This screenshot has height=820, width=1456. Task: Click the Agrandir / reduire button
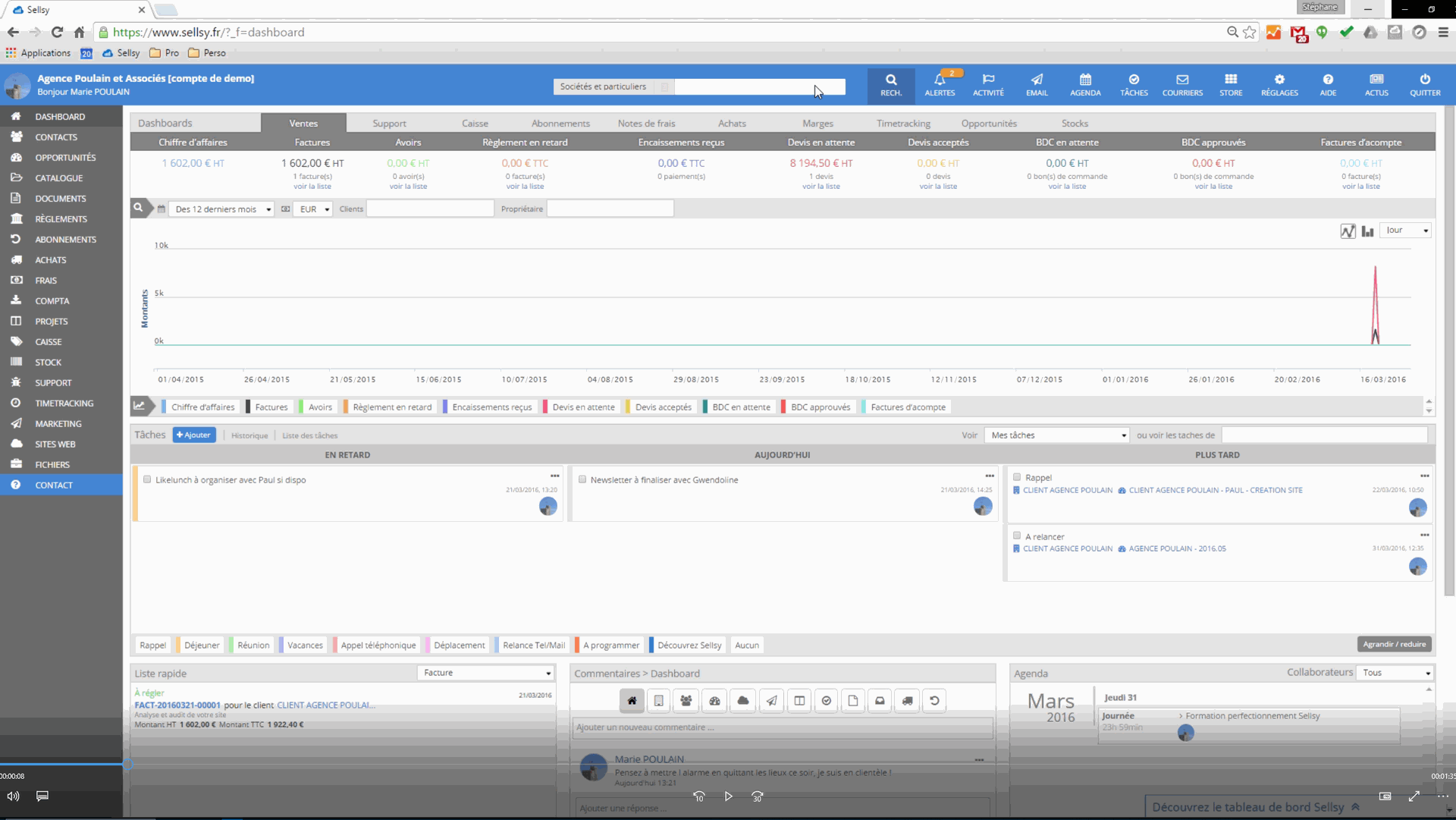pyautogui.click(x=1394, y=644)
